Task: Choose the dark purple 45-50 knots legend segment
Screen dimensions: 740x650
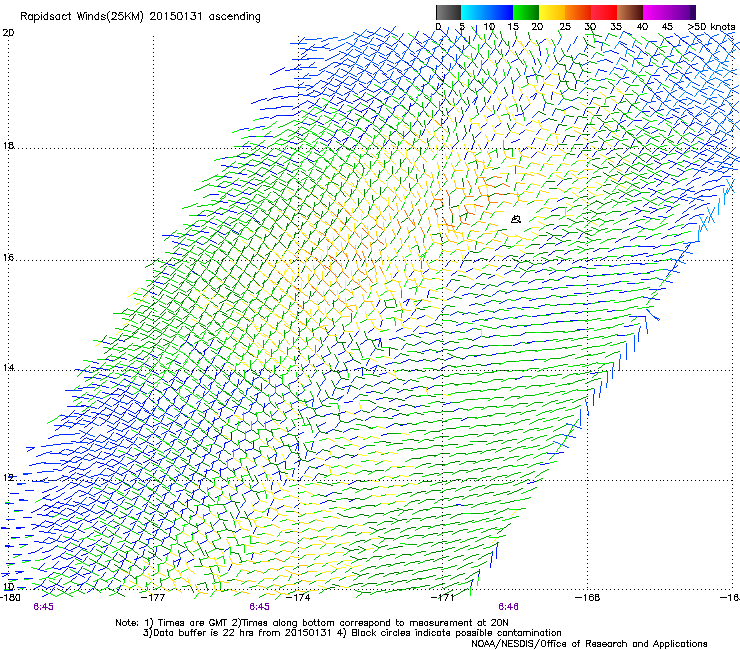Action: click(x=682, y=12)
